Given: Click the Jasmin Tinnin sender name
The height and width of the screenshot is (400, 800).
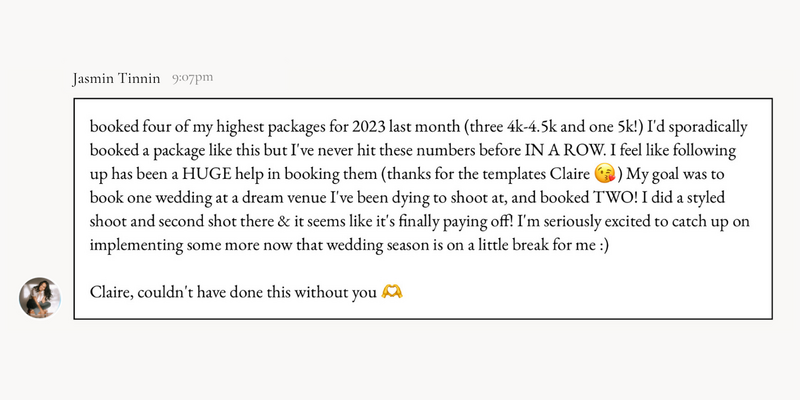Looking at the screenshot, I should coord(116,79).
